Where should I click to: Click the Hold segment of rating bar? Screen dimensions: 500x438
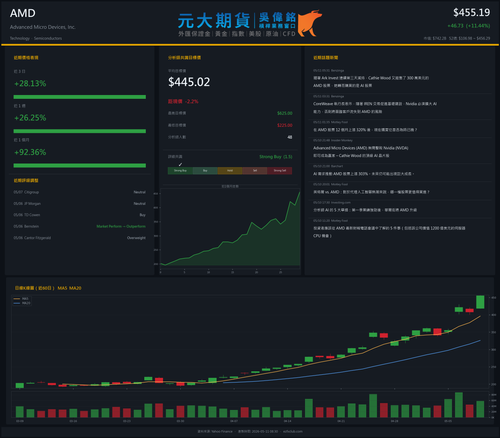pyautogui.click(x=230, y=171)
